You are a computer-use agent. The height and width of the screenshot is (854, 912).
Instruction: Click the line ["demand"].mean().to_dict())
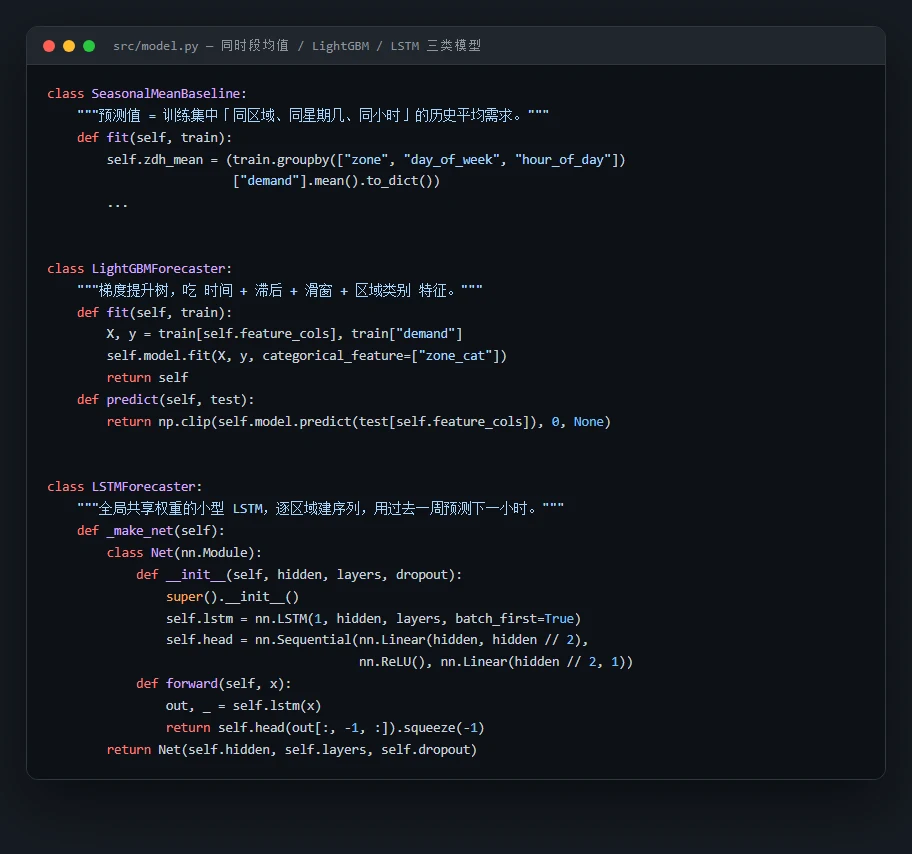[x=336, y=181]
